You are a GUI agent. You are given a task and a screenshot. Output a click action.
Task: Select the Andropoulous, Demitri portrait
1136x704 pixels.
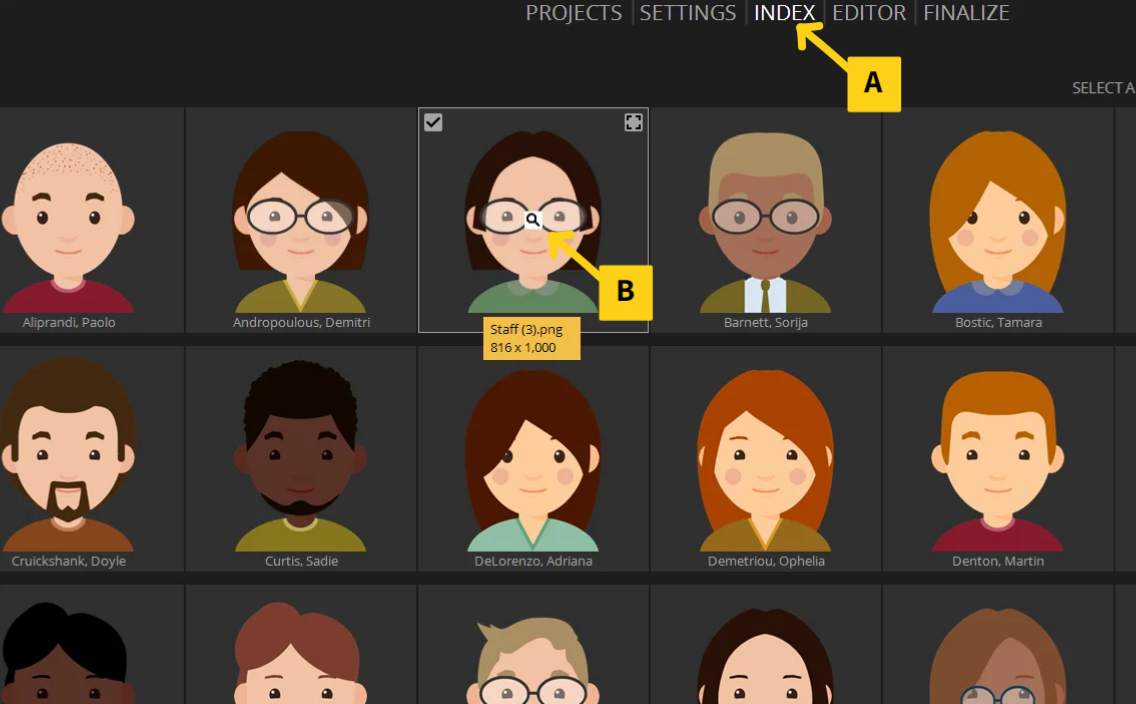tap(301, 222)
